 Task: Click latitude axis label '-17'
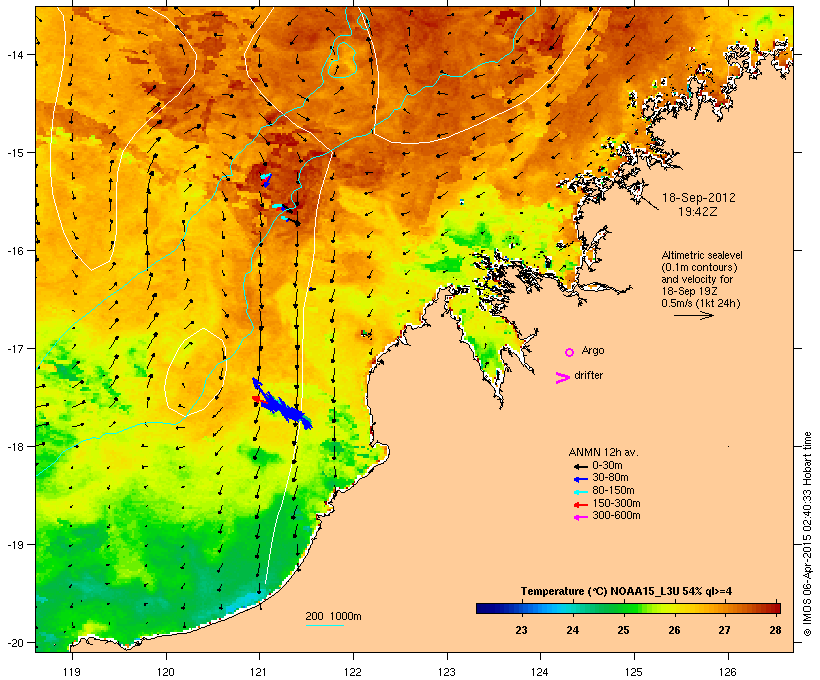tap(14, 348)
